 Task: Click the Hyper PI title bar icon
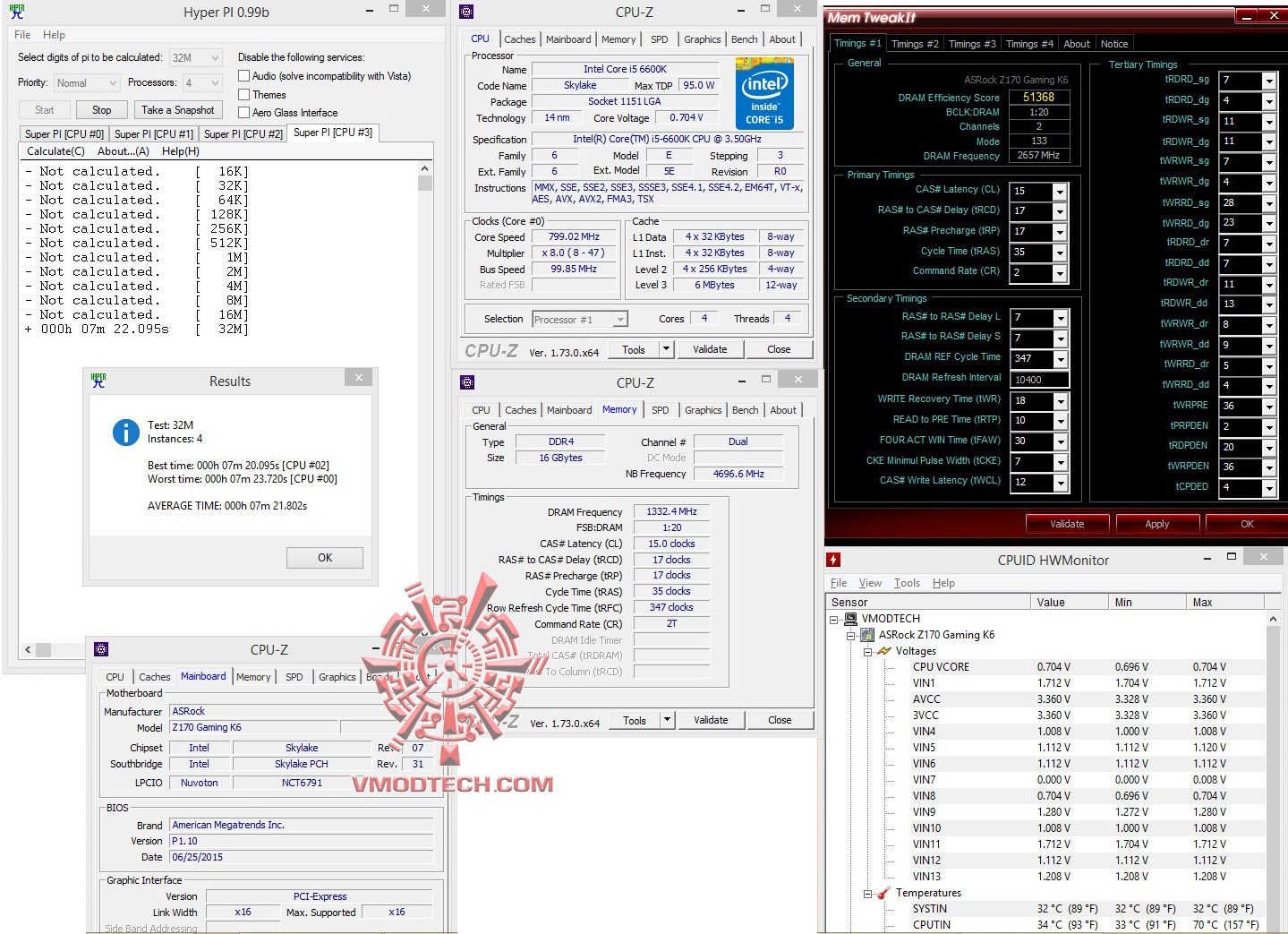(x=16, y=12)
